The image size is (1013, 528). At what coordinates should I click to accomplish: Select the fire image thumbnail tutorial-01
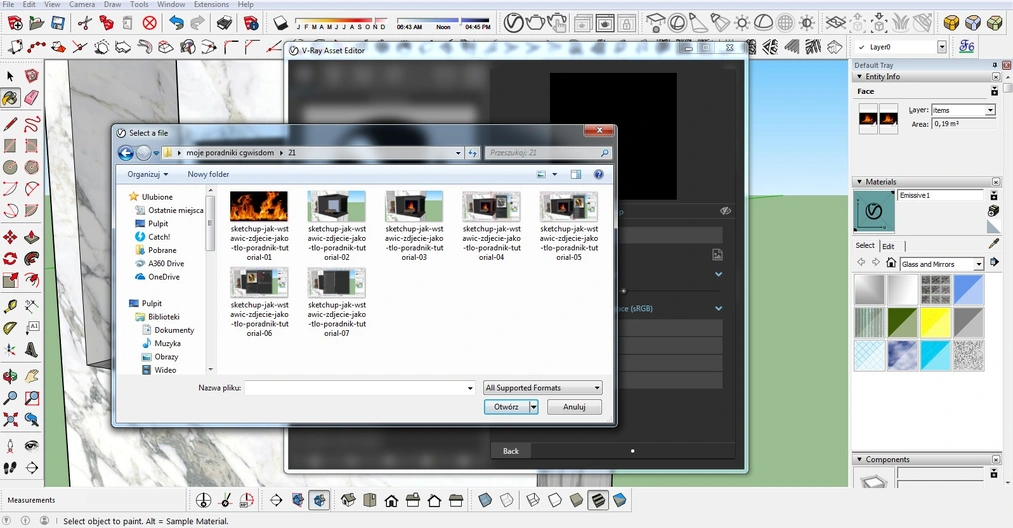(259, 207)
